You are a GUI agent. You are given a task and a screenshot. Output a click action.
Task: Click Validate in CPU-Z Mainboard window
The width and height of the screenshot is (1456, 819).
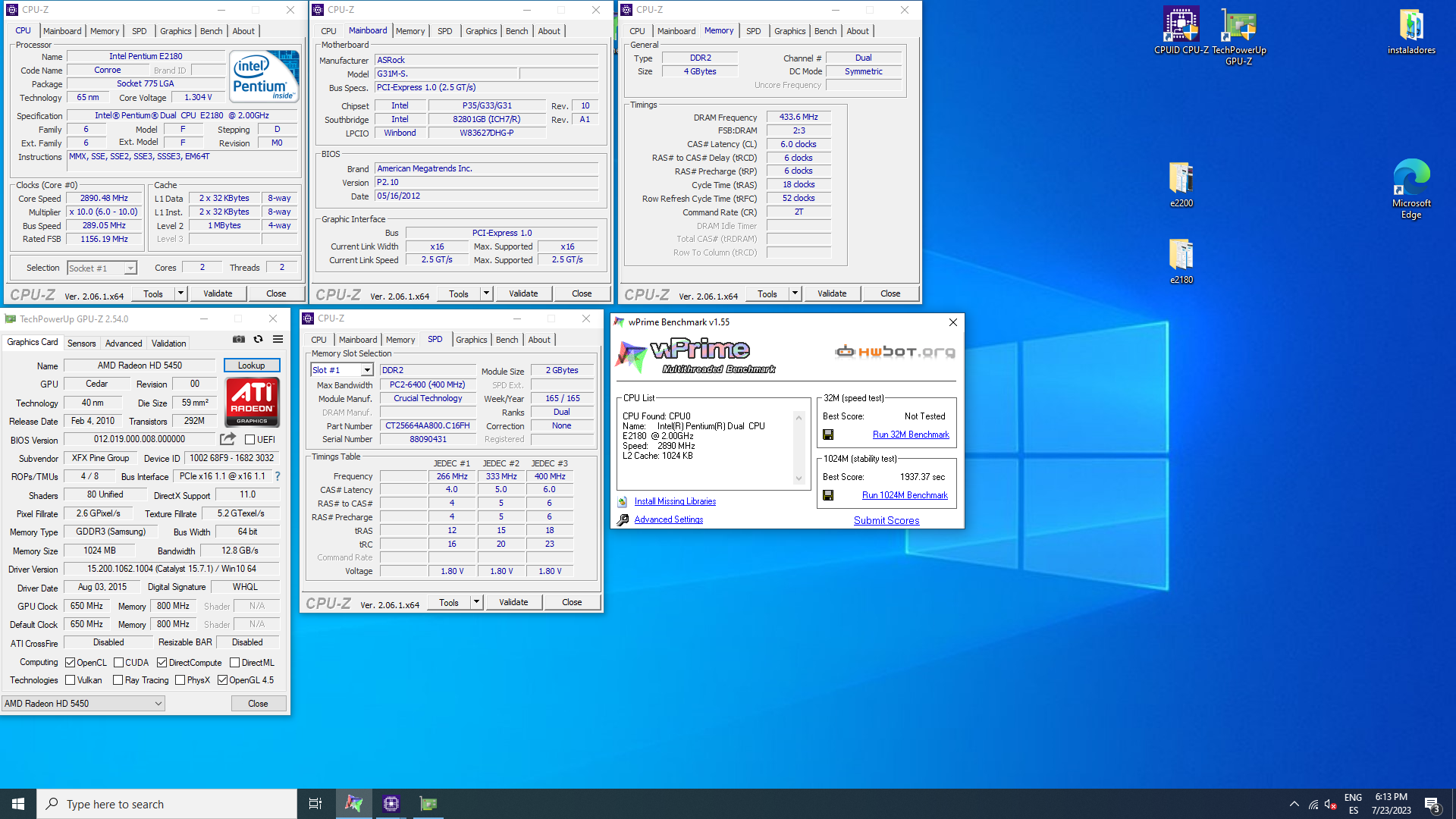coord(523,293)
